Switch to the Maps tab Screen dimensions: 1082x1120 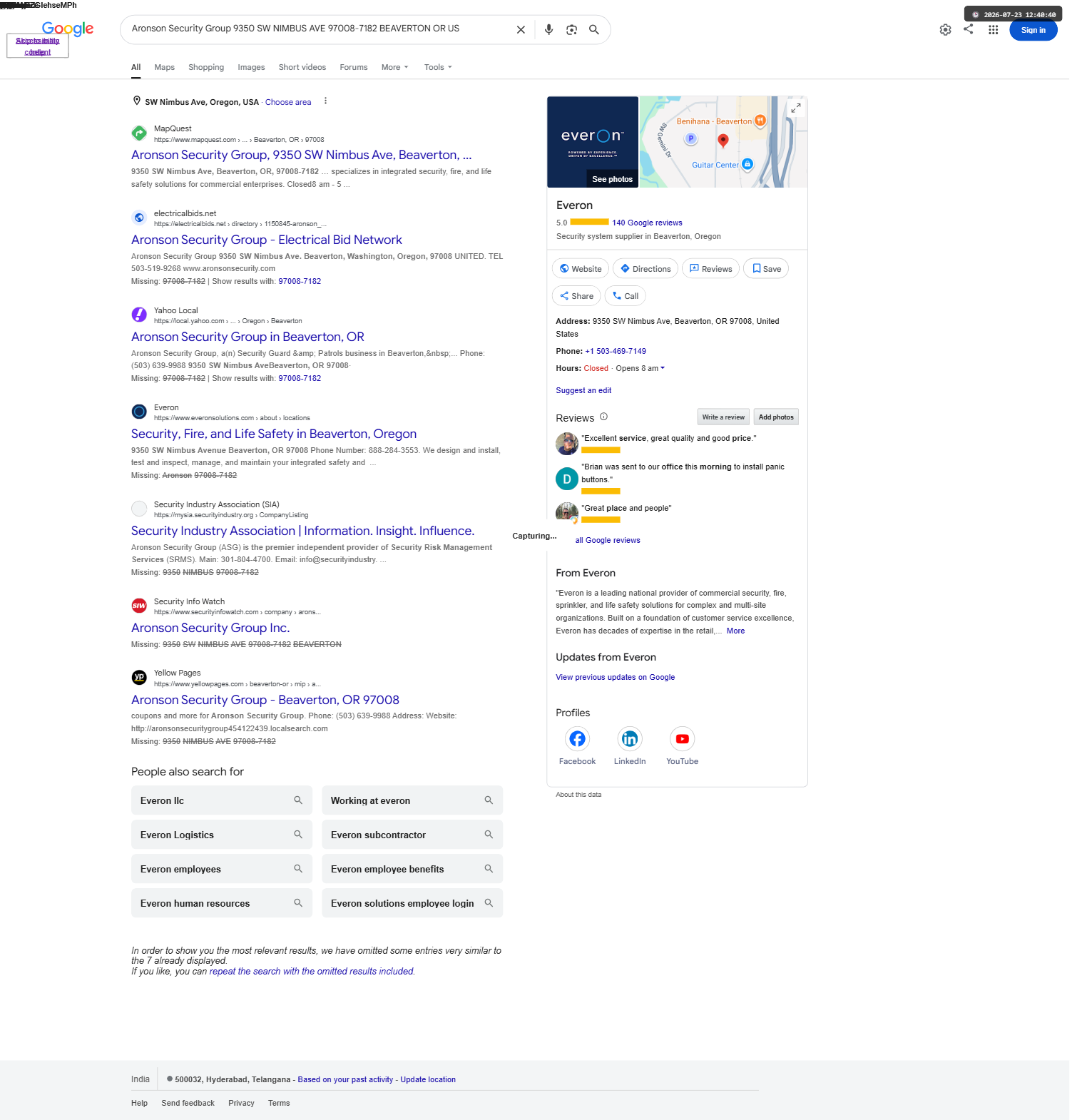165,67
